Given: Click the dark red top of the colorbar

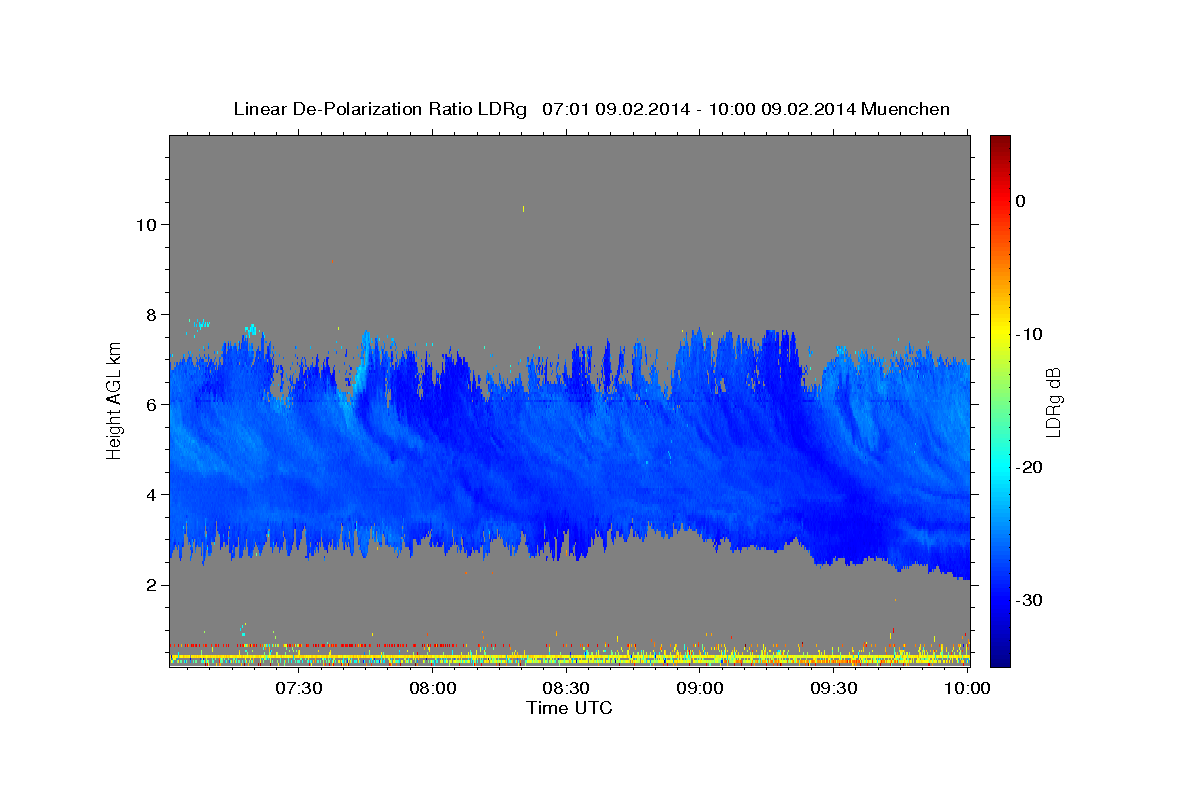Looking at the screenshot, I should [1000, 142].
